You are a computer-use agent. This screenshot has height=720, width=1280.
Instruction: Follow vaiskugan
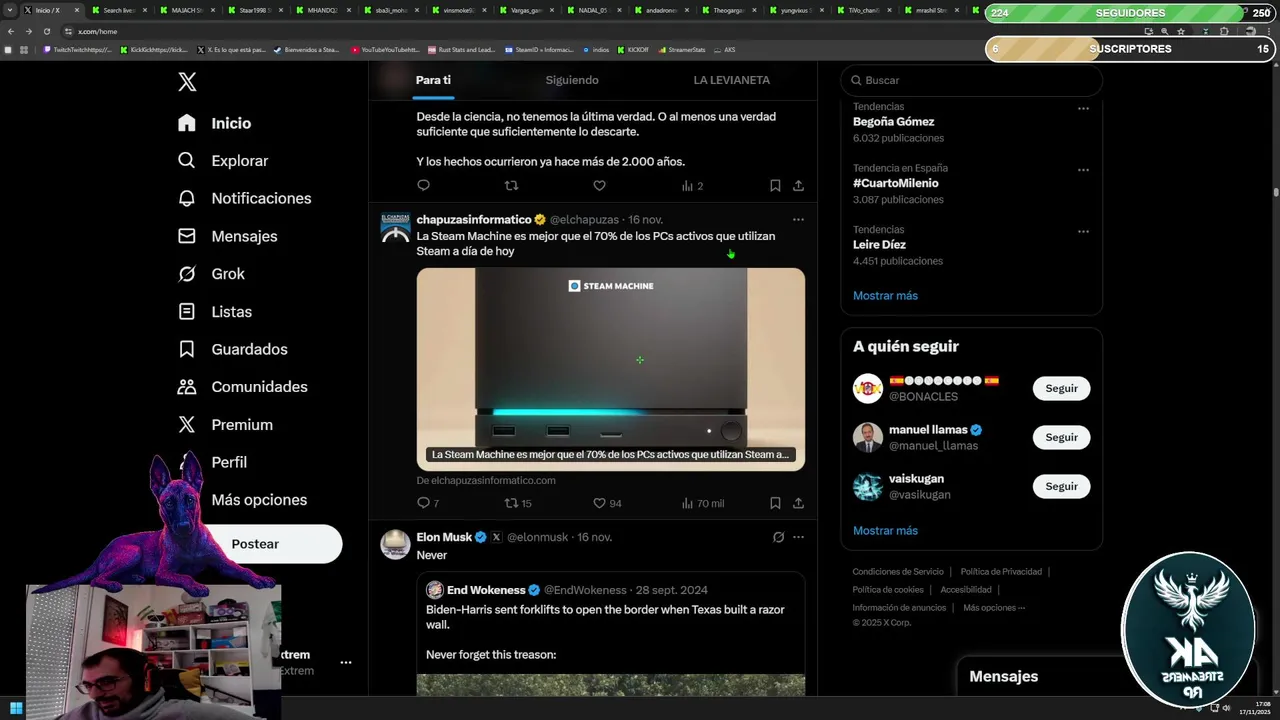click(1061, 486)
